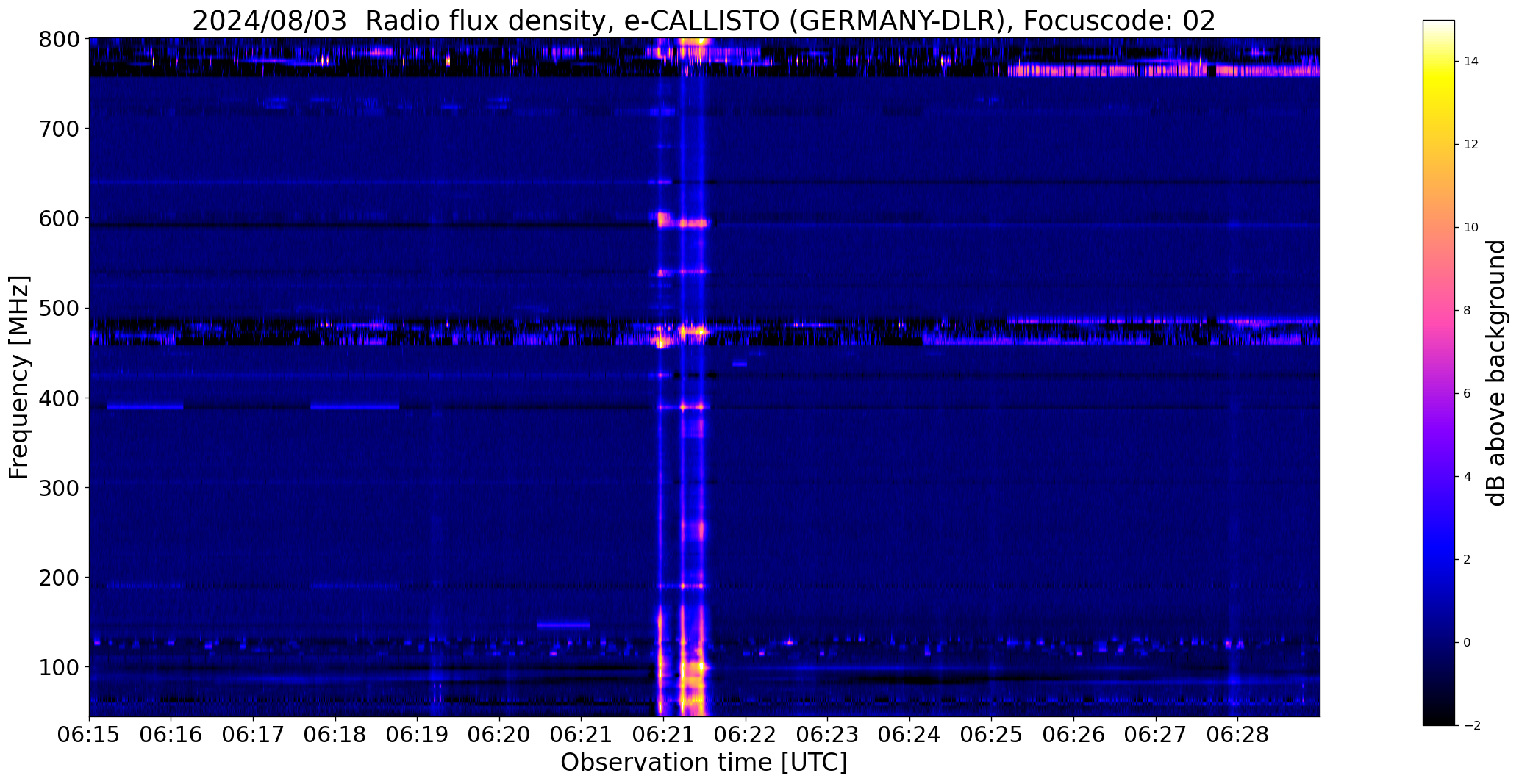Viewport: 1519px width, 784px height.
Task: Click the colorbar tick value 10
Action: (1470, 228)
